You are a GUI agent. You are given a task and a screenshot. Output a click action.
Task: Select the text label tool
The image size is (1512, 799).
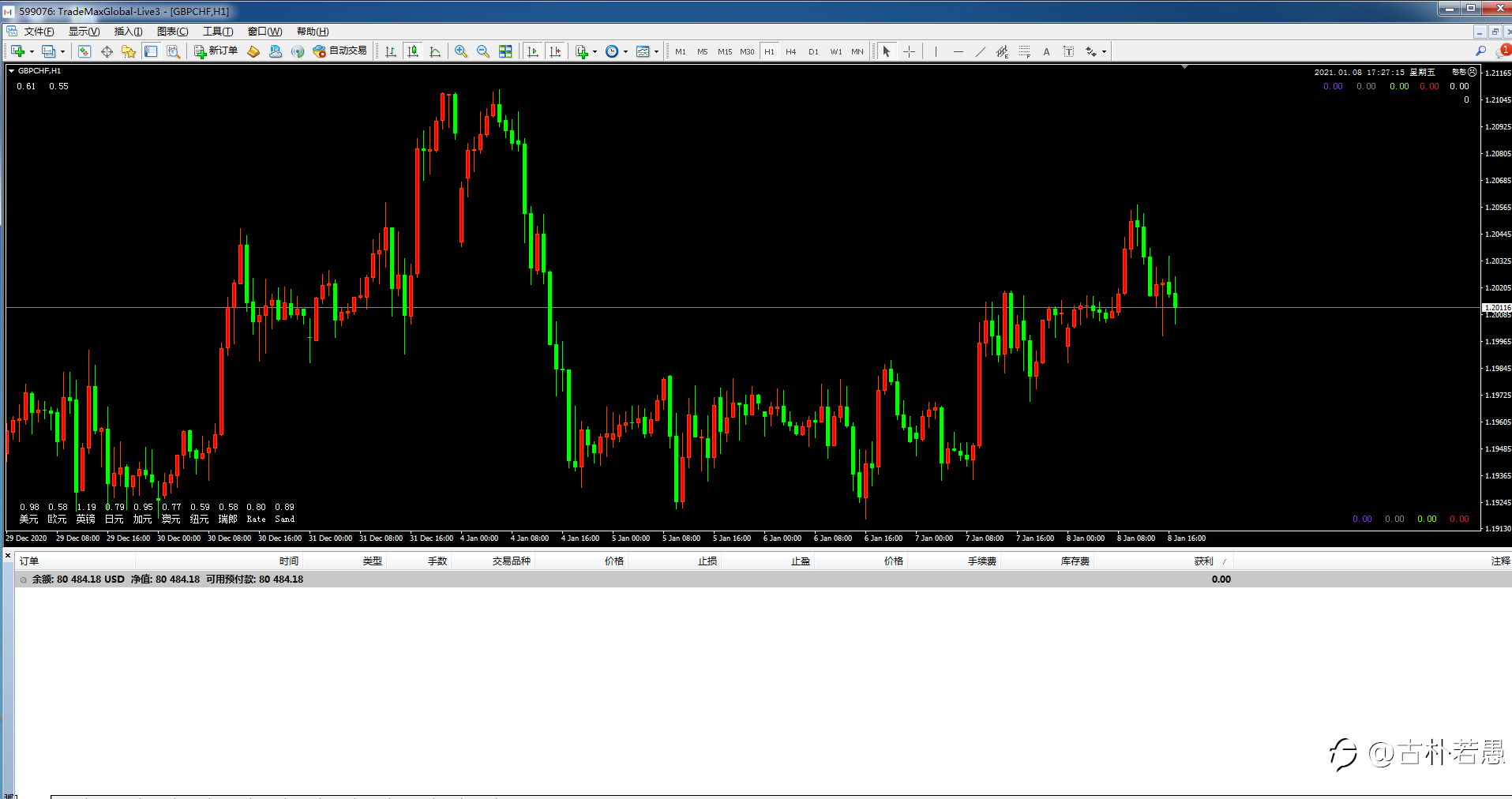pyautogui.click(x=1068, y=51)
